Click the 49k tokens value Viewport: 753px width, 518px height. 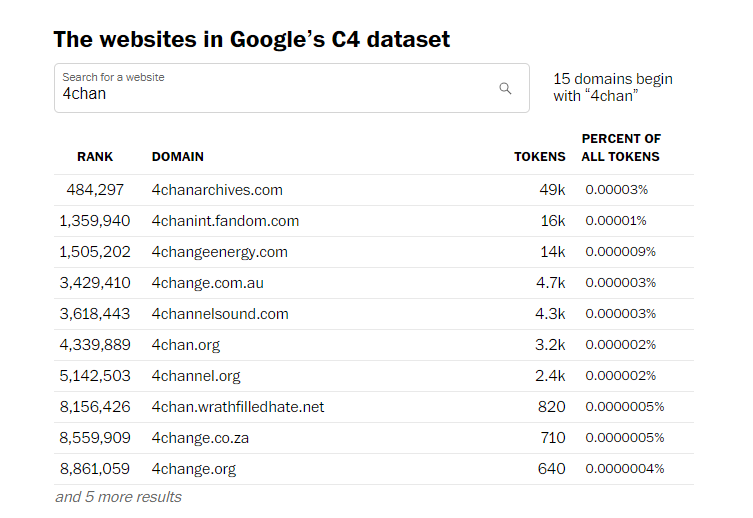552,190
